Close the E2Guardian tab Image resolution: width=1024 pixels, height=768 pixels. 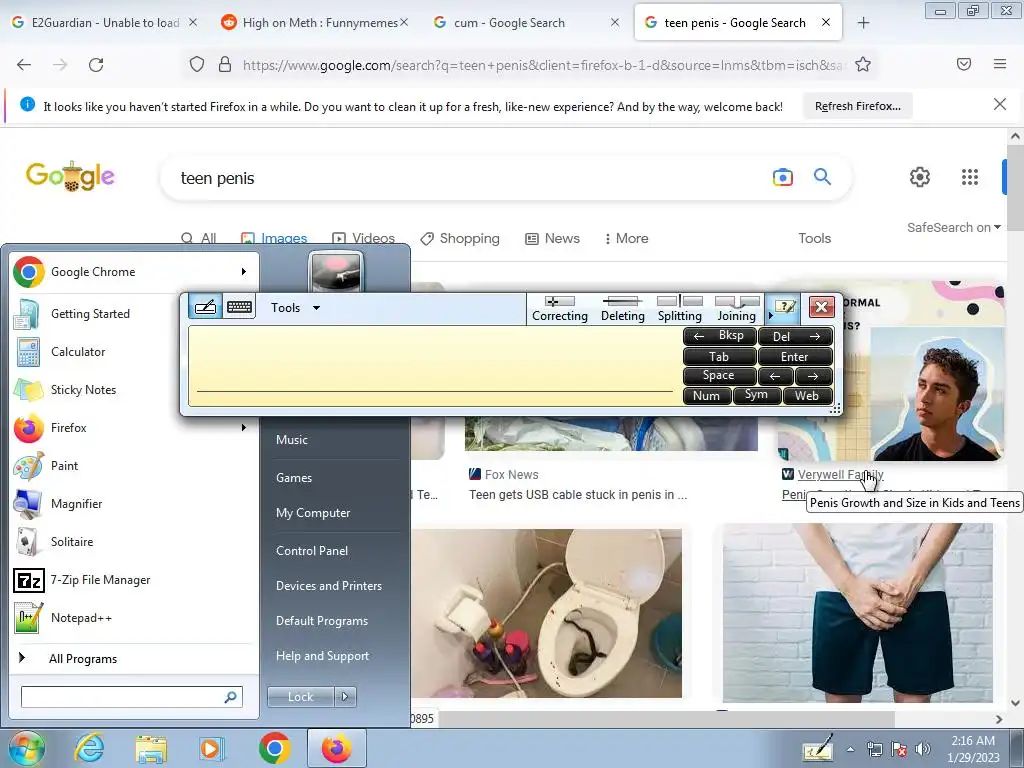pyautogui.click(x=193, y=22)
